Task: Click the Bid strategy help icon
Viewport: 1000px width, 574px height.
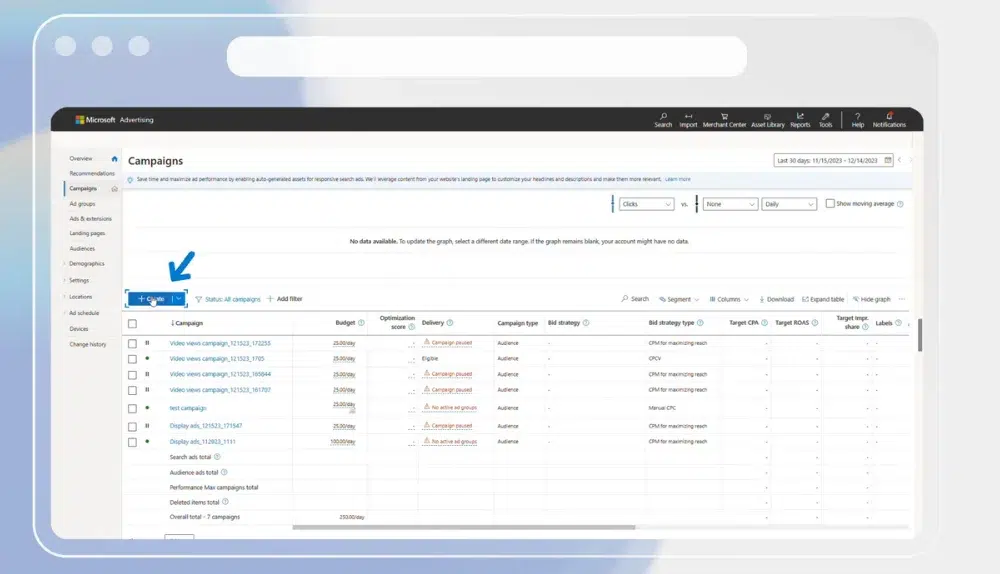Action: pos(586,323)
